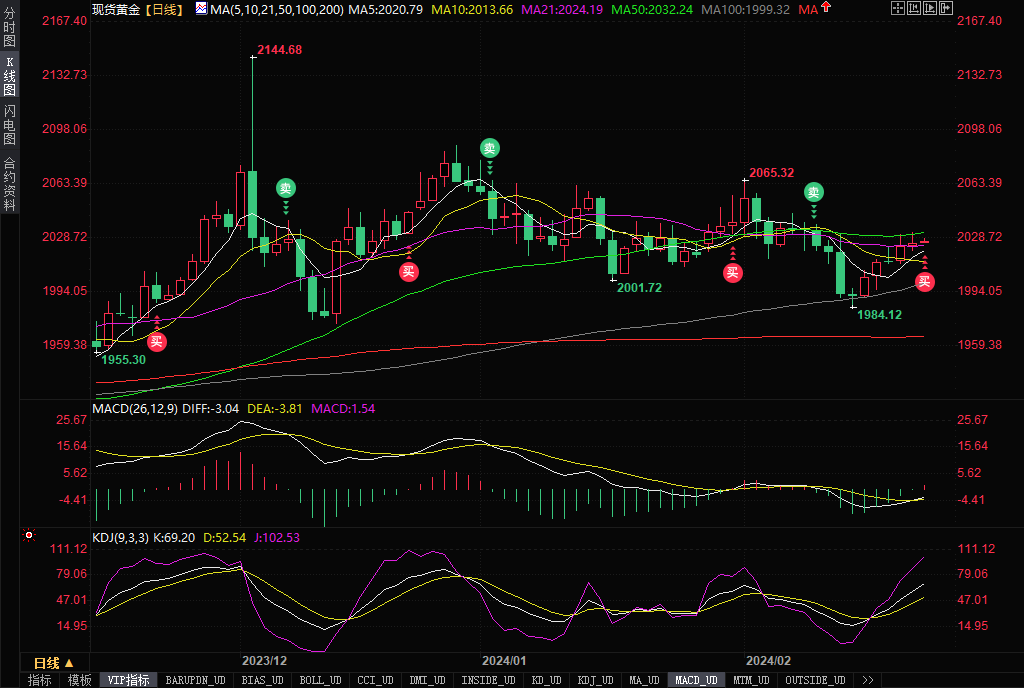Switch to K线图 view in left sidebar
Viewport: 1024px width, 688px height.
coord(10,76)
